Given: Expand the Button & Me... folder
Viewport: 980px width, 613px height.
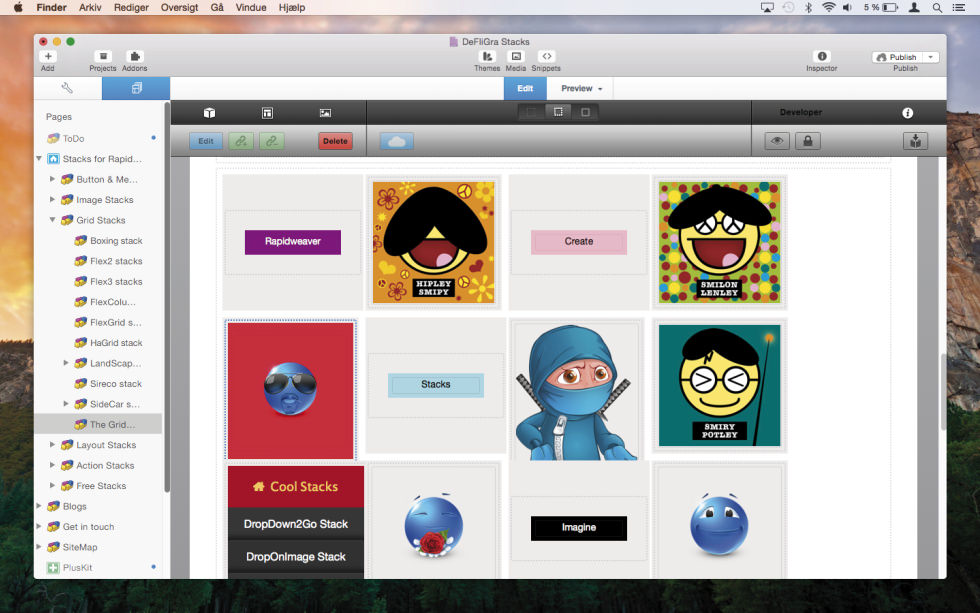Looking at the screenshot, I should point(52,179).
